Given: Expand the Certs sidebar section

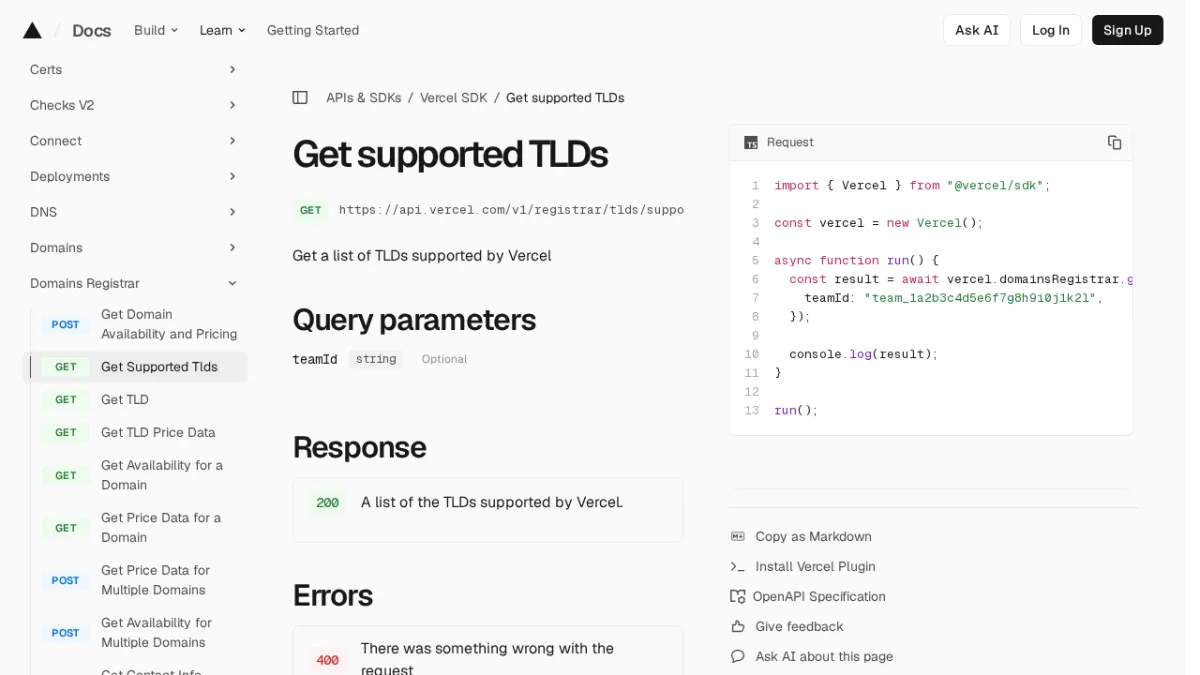Looking at the screenshot, I should [x=134, y=70].
